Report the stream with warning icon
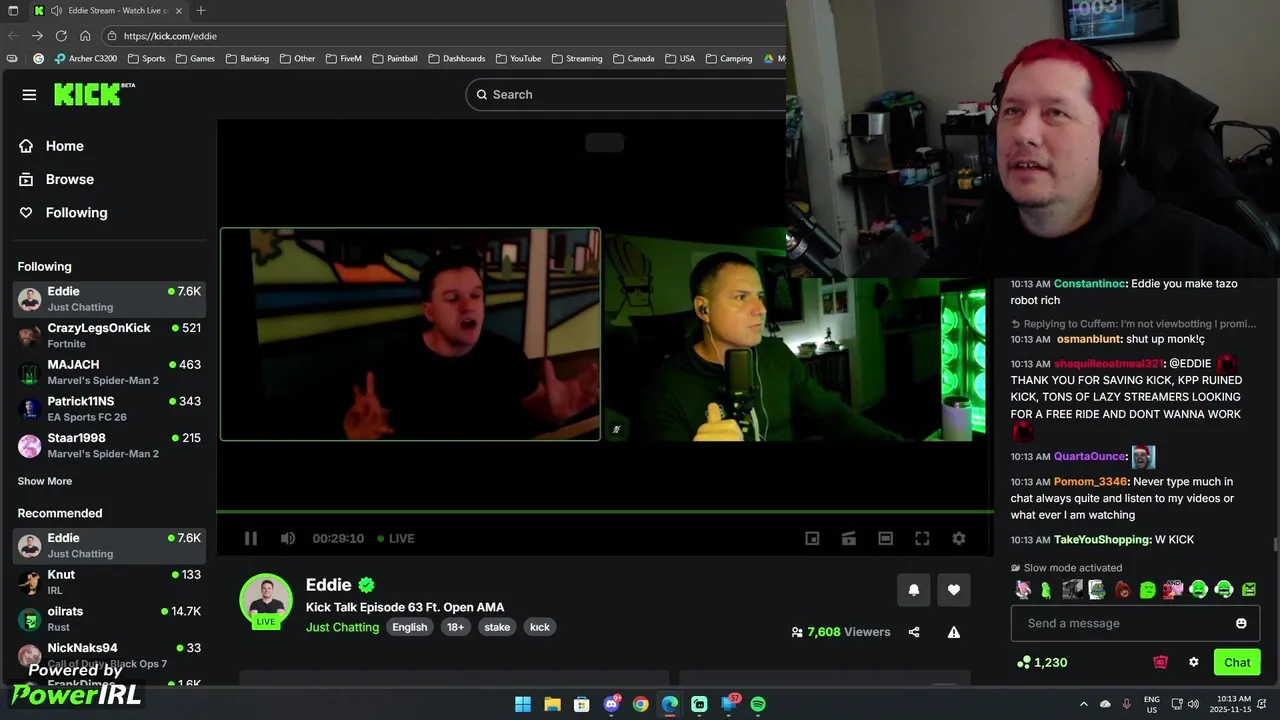Screen dimensions: 1280x720 coord(954,632)
